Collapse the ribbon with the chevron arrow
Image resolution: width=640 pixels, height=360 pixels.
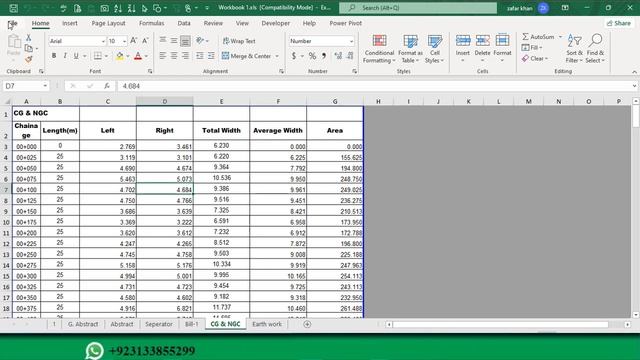634,72
